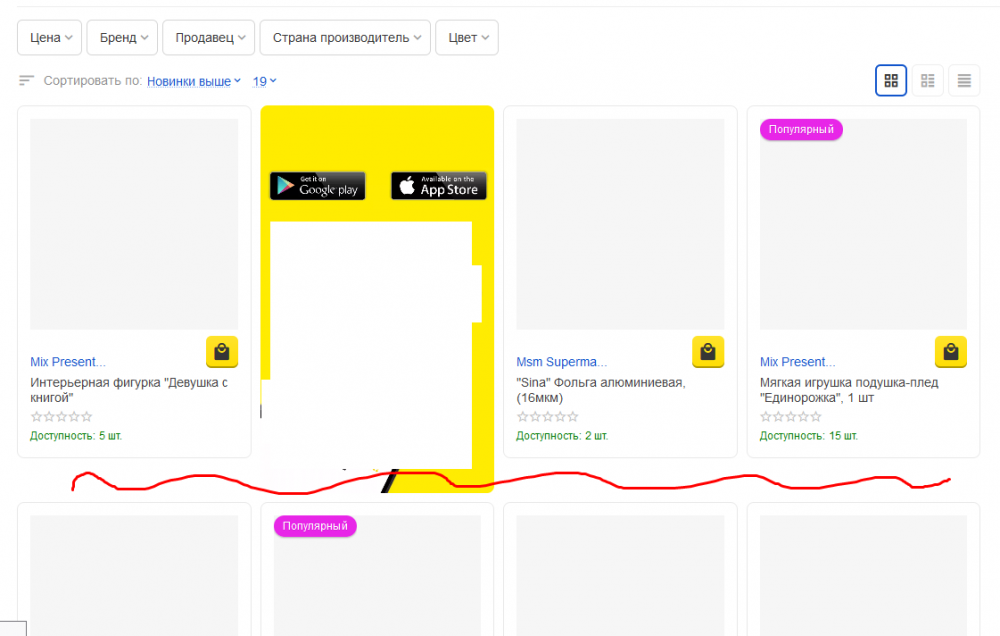Viewport: 1000px width, 636px height.
Task: Add Единорожка pillow toy to cart
Action: pyautogui.click(x=951, y=352)
